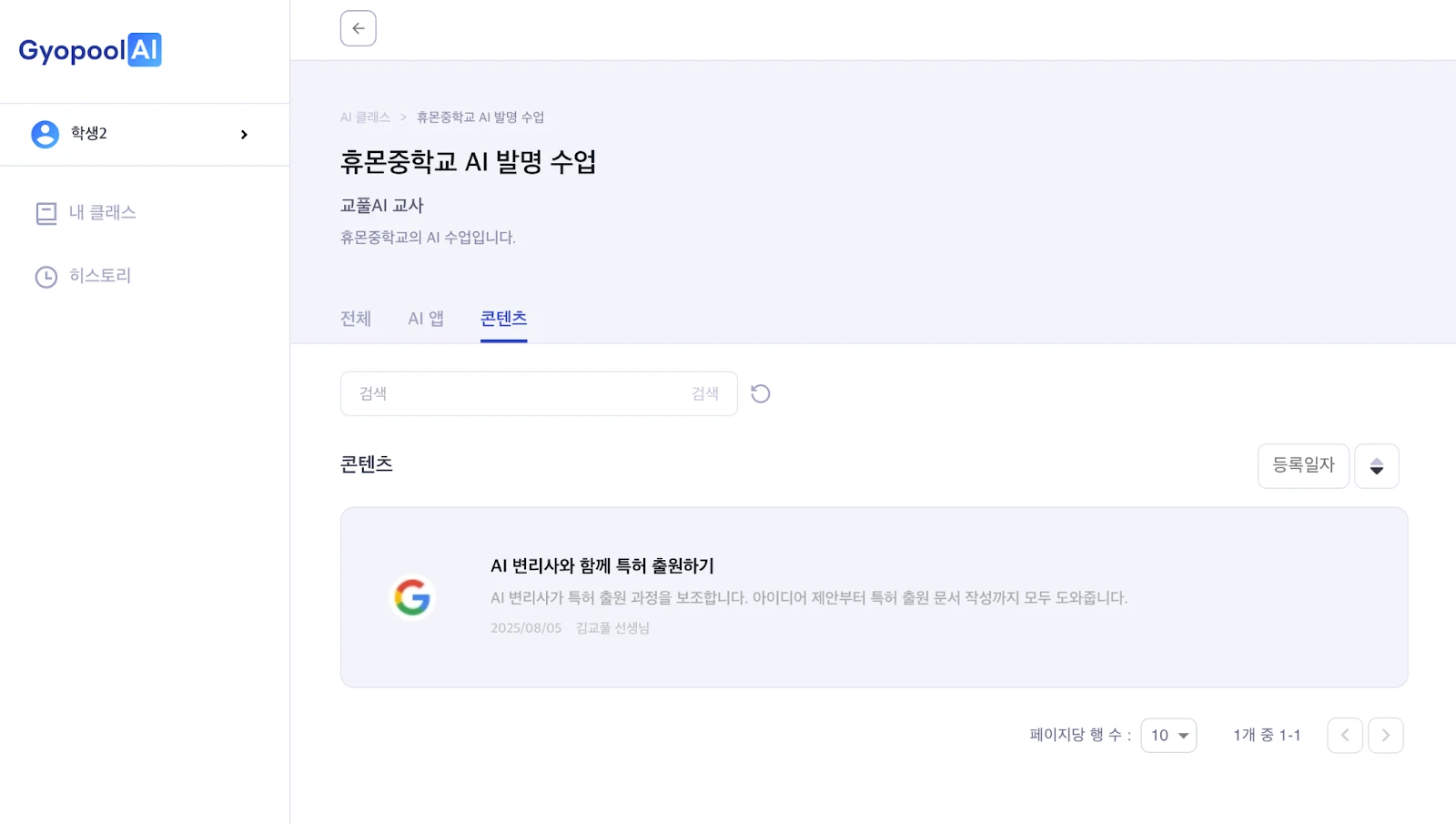Toggle the sort order arrows
Viewport: 1456px width, 824px height.
coord(1376,466)
